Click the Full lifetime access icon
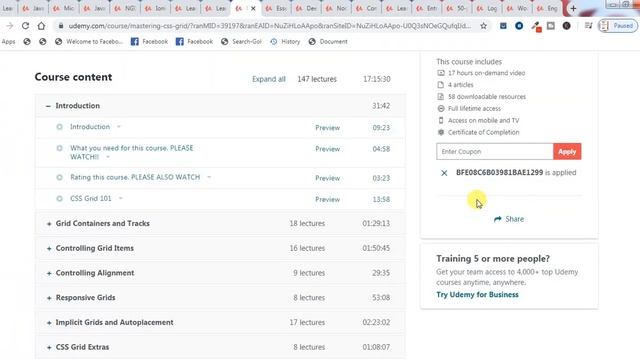Image resolution: width=640 pixels, height=360 pixels. 441,109
